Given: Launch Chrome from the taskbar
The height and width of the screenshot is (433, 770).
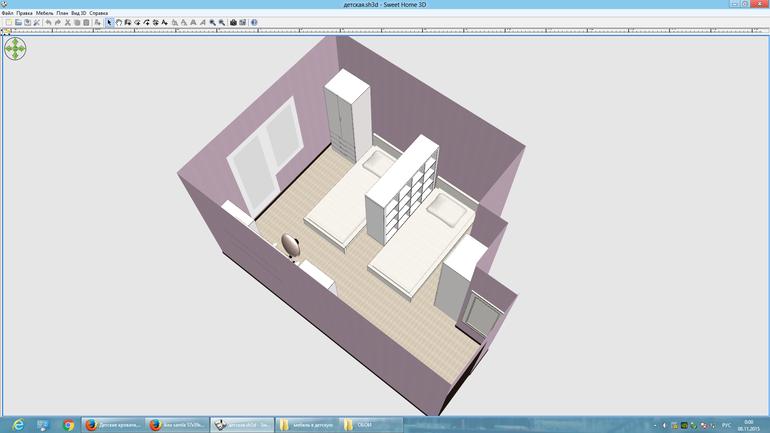Looking at the screenshot, I should tap(68, 425).
